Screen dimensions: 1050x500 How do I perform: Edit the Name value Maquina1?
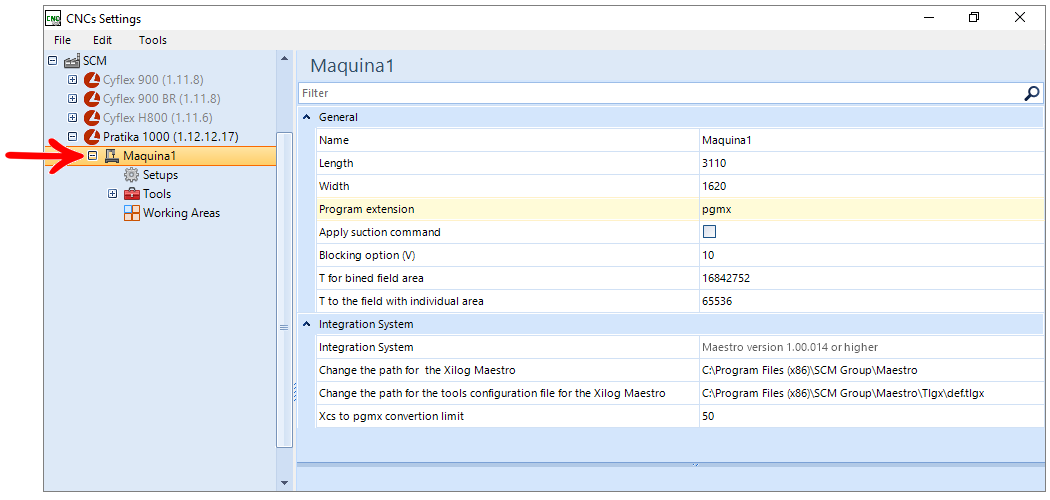871,141
